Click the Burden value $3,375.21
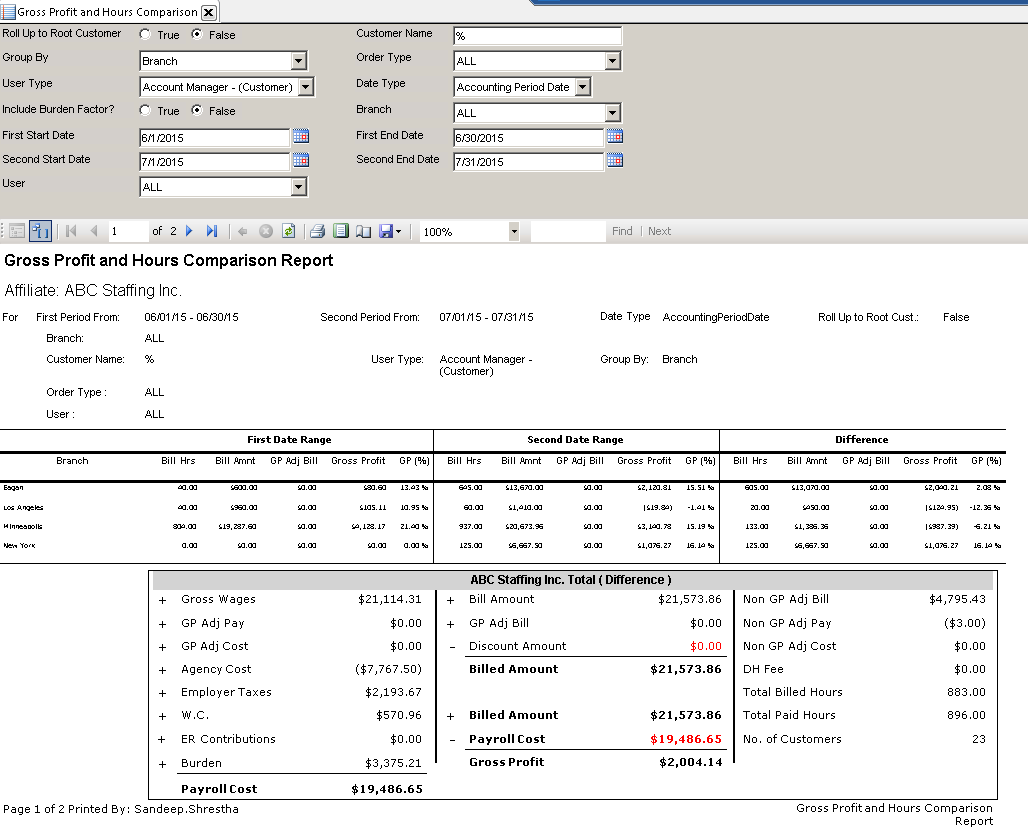Viewport: 1028px width, 828px height. click(393, 763)
